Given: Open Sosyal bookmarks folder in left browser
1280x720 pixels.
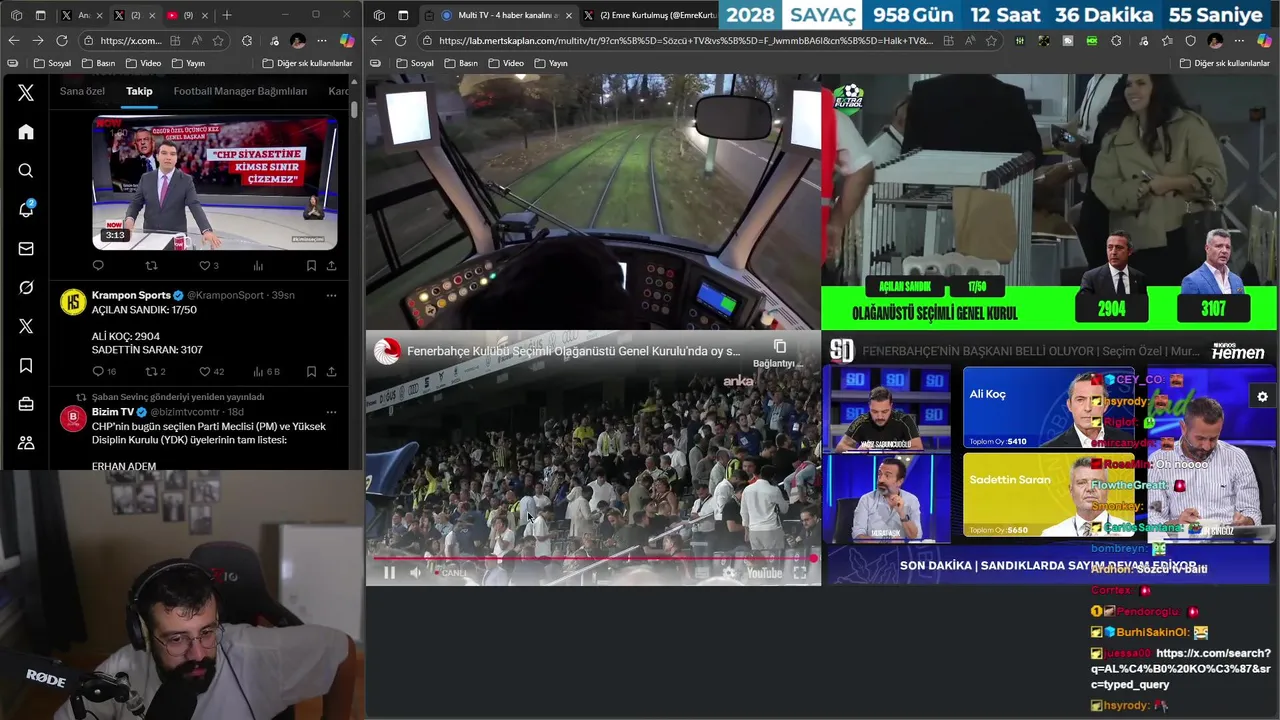Looking at the screenshot, I should coord(52,63).
